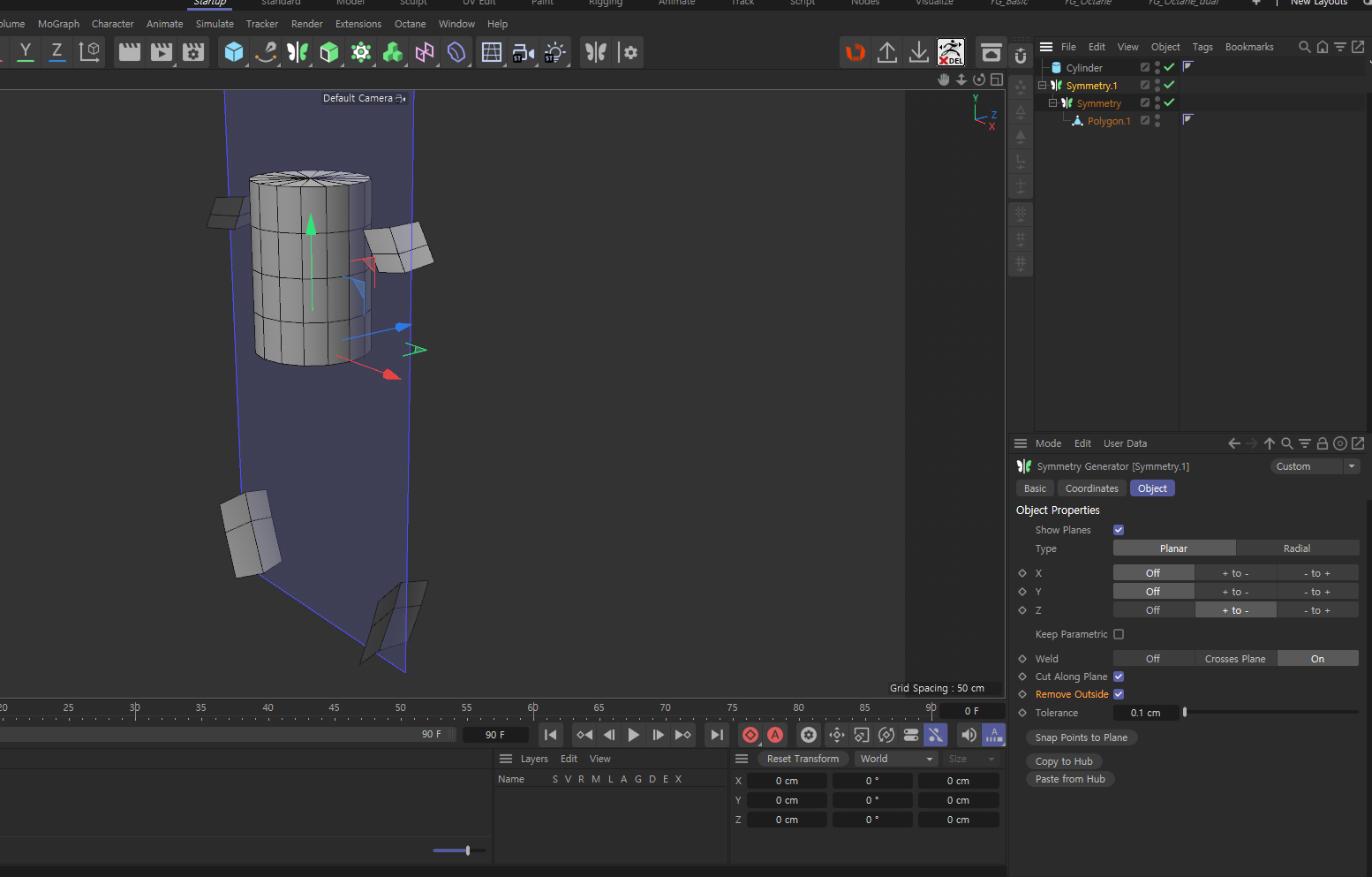Toggle Cylinder visibility dots
1372x877 pixels.
tap(1157, 67)
